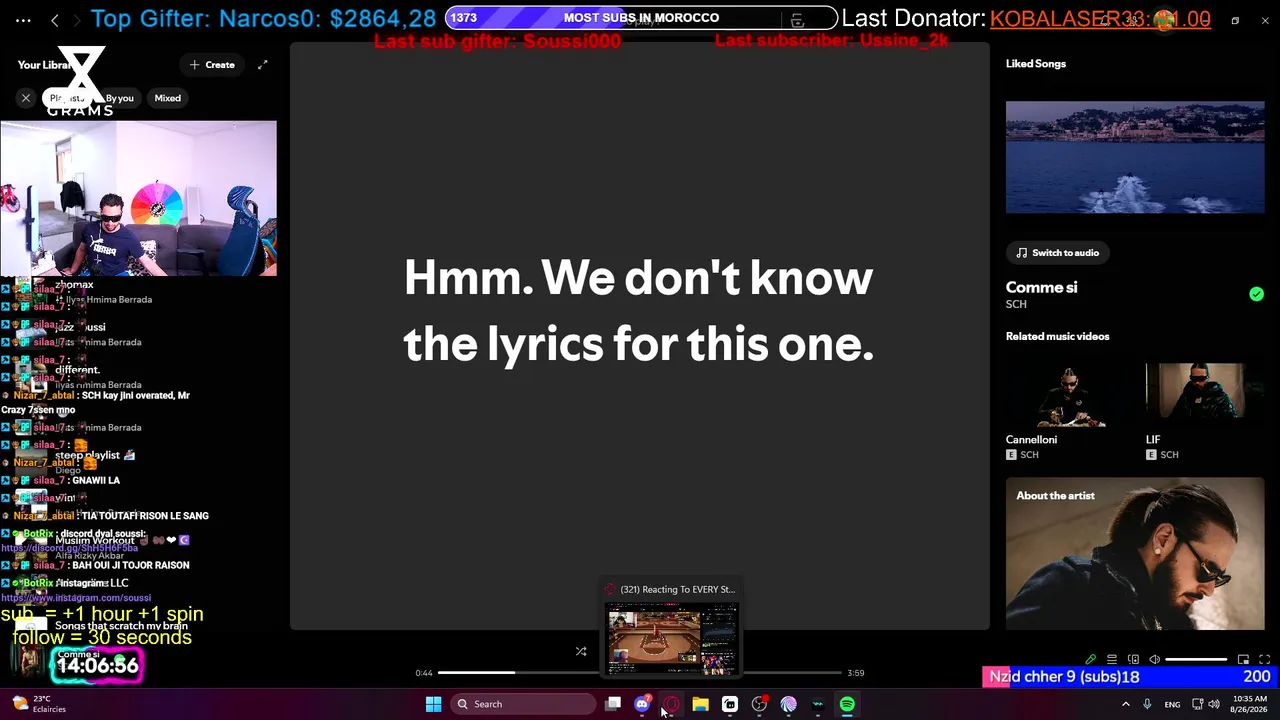Seek on the song progress bar
The height and width of the screenshot is (720, 1280).
click(640, 673)
